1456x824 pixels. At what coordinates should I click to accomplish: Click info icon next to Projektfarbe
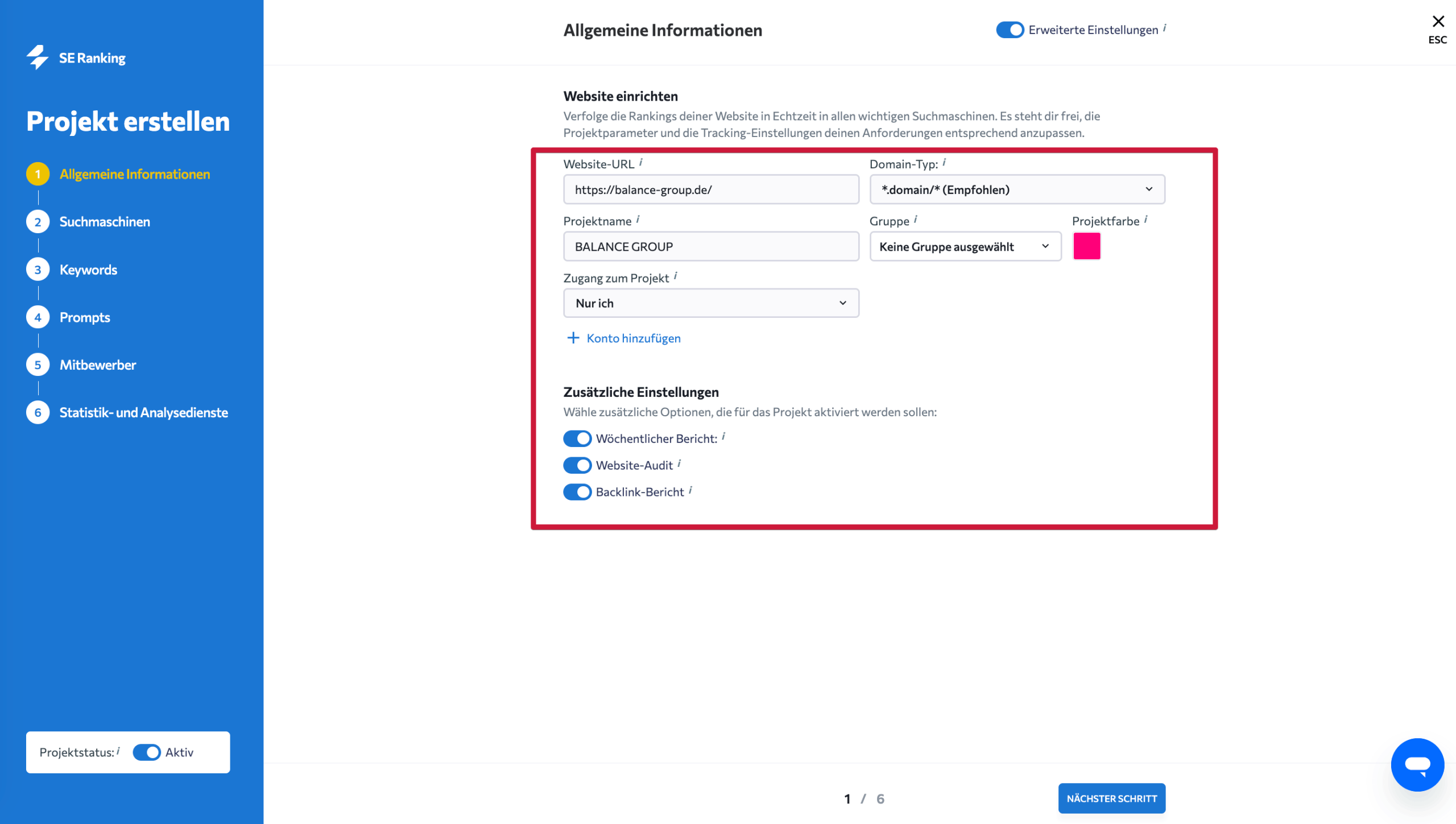pos(1146,220)
